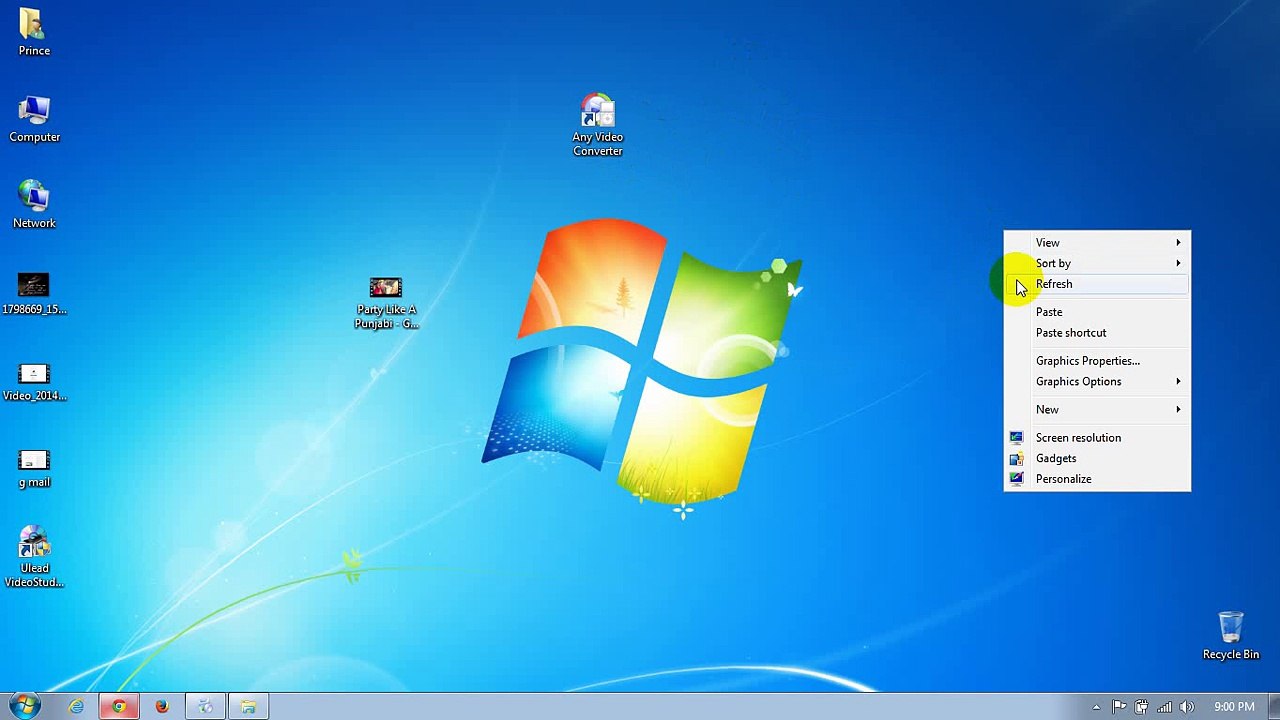Open Screen resolution from the context menu
Image resolution: width=1280 pixels, height=720 pixels.
pyautogui.click(x=1097, y=438)
